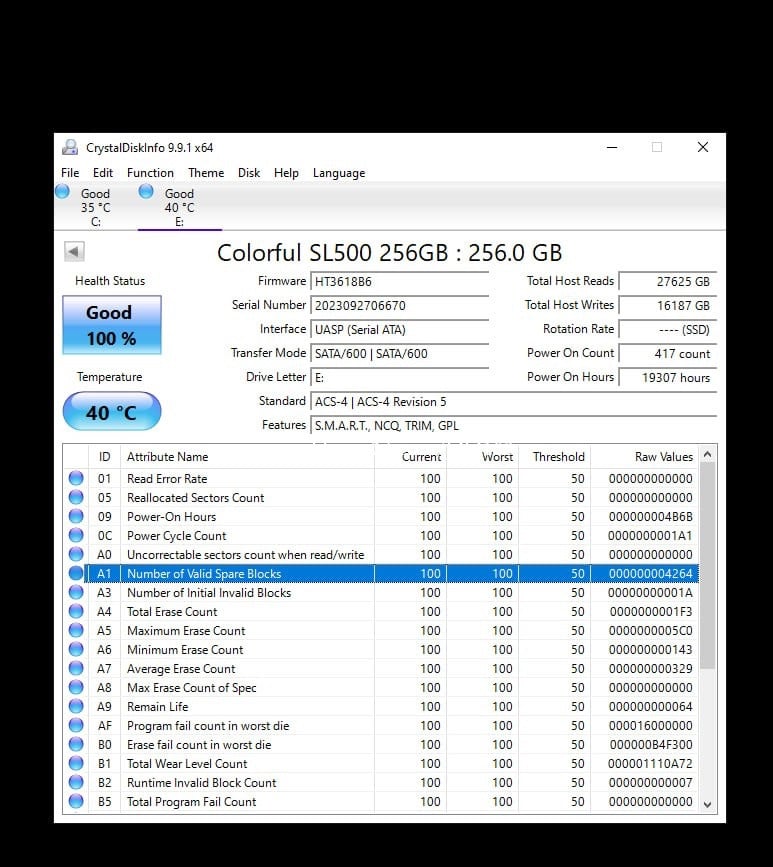Image resolution: width=773 pixels, height=867 pixels.
Task: Click status icon of Max Erase Count of Spec
Action: click(x=76, y=687)
